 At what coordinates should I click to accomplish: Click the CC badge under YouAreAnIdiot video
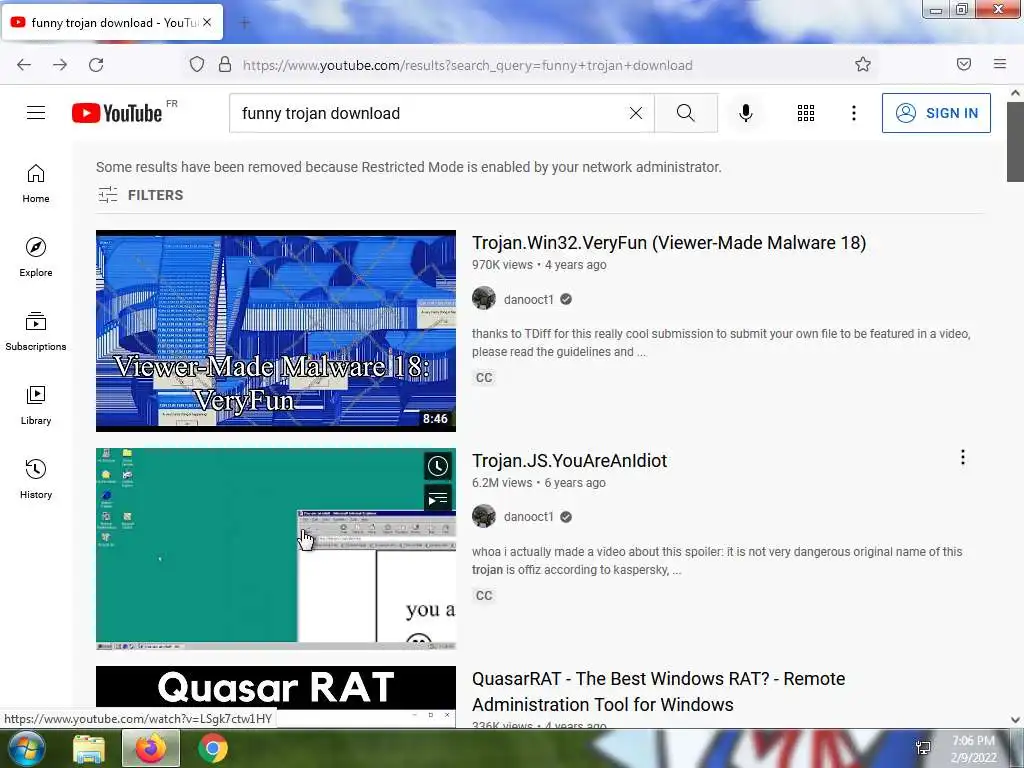point(484,596)
